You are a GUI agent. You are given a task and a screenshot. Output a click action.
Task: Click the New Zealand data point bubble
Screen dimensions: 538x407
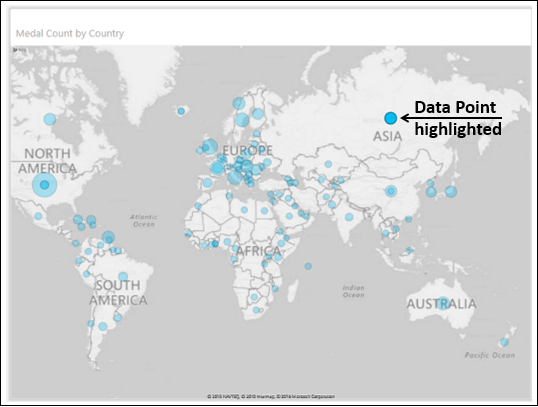click(504, 342)
